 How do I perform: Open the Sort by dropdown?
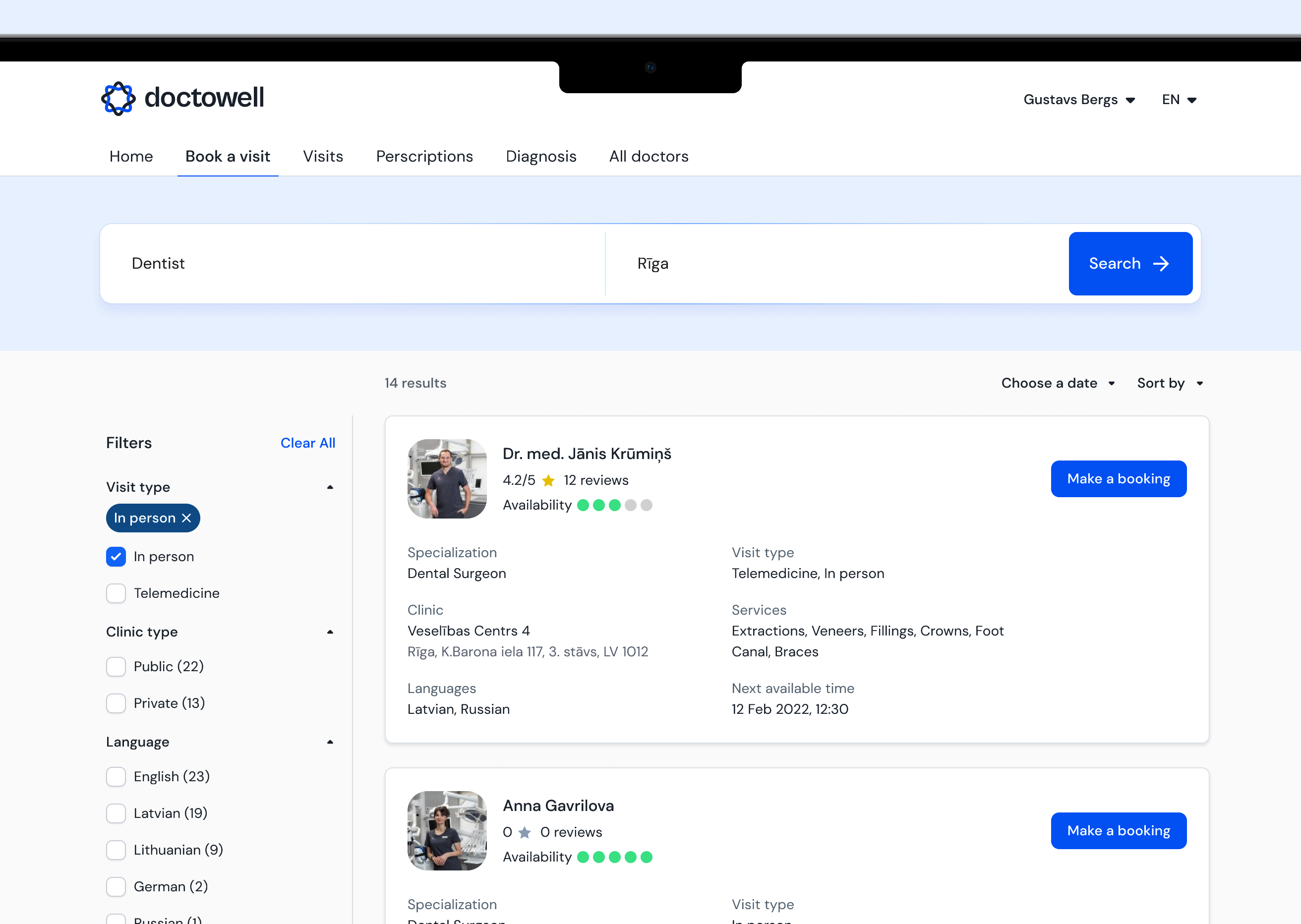click(x=1170, y=383)
